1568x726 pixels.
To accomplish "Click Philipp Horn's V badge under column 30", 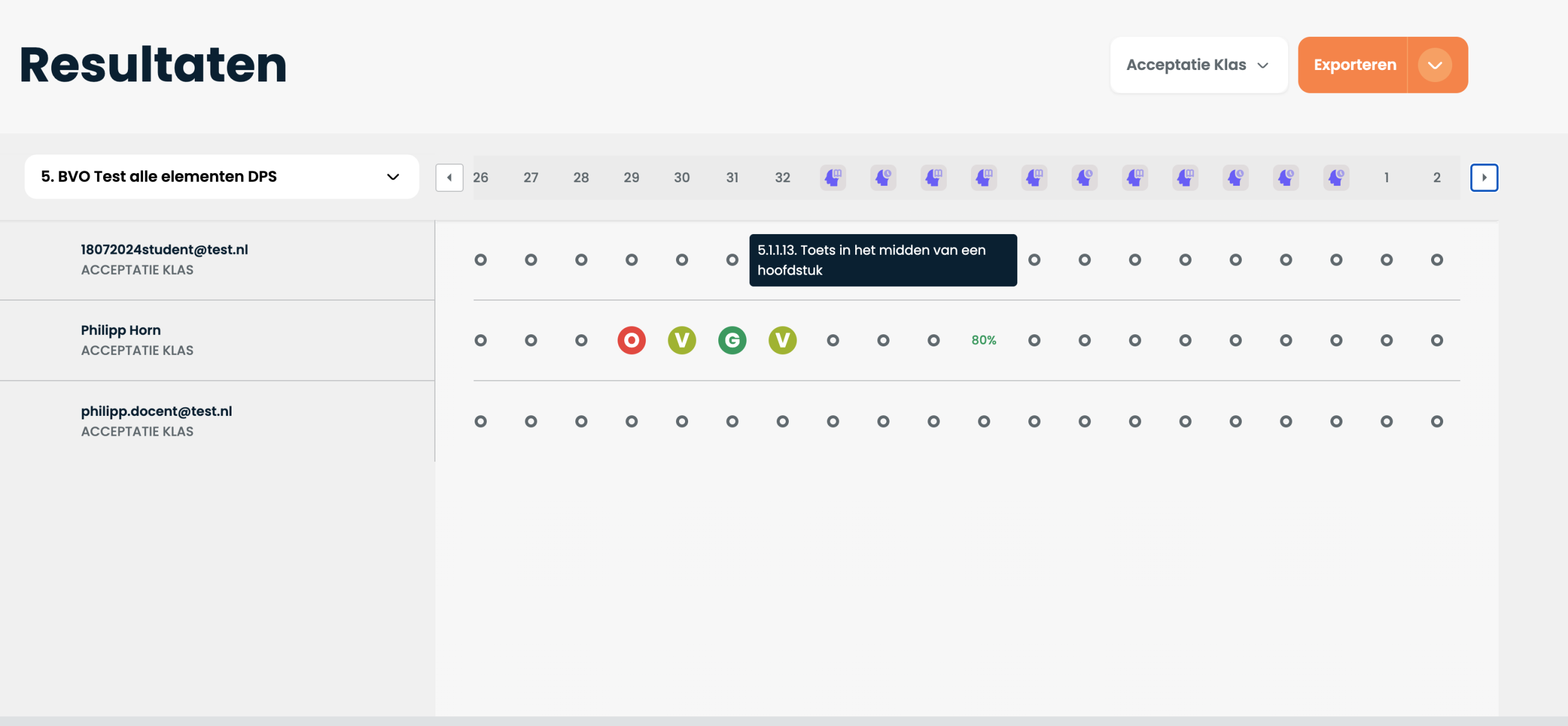I will tap(681, 340).
